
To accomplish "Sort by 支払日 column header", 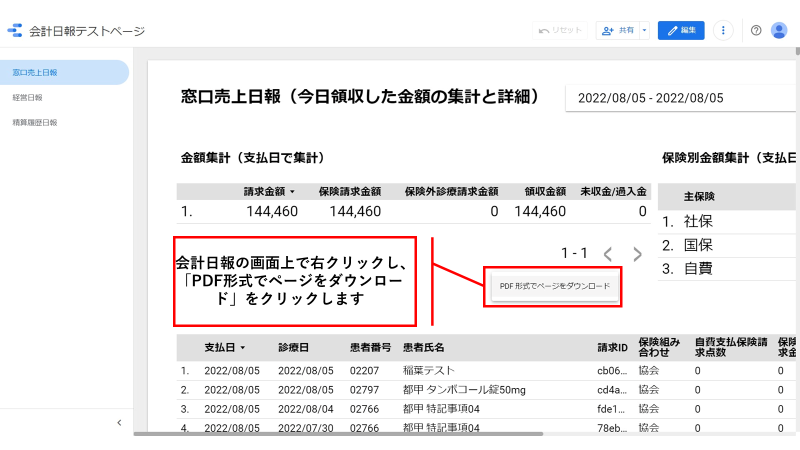I will [224, 347].
